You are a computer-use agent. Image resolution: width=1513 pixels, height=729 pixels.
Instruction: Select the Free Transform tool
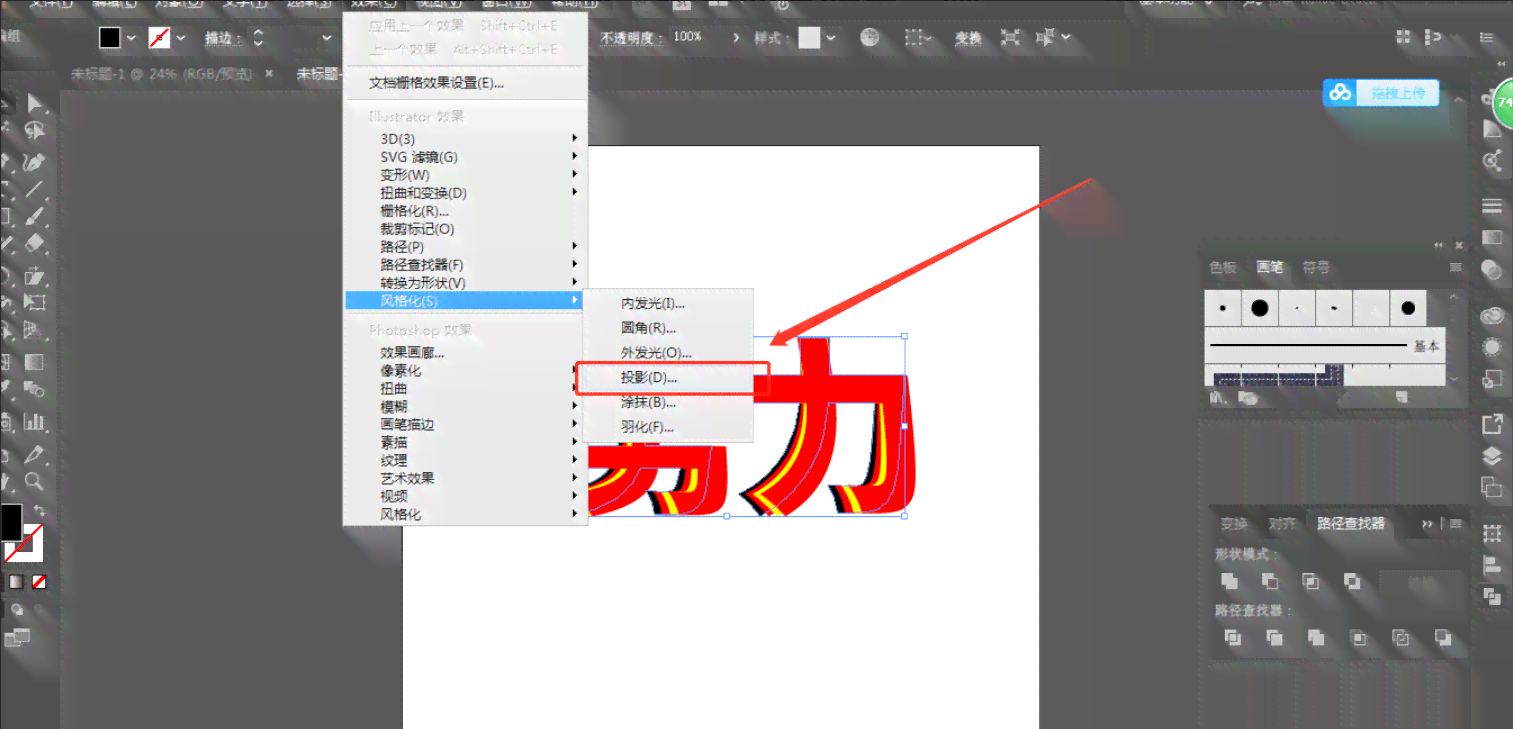35,302
